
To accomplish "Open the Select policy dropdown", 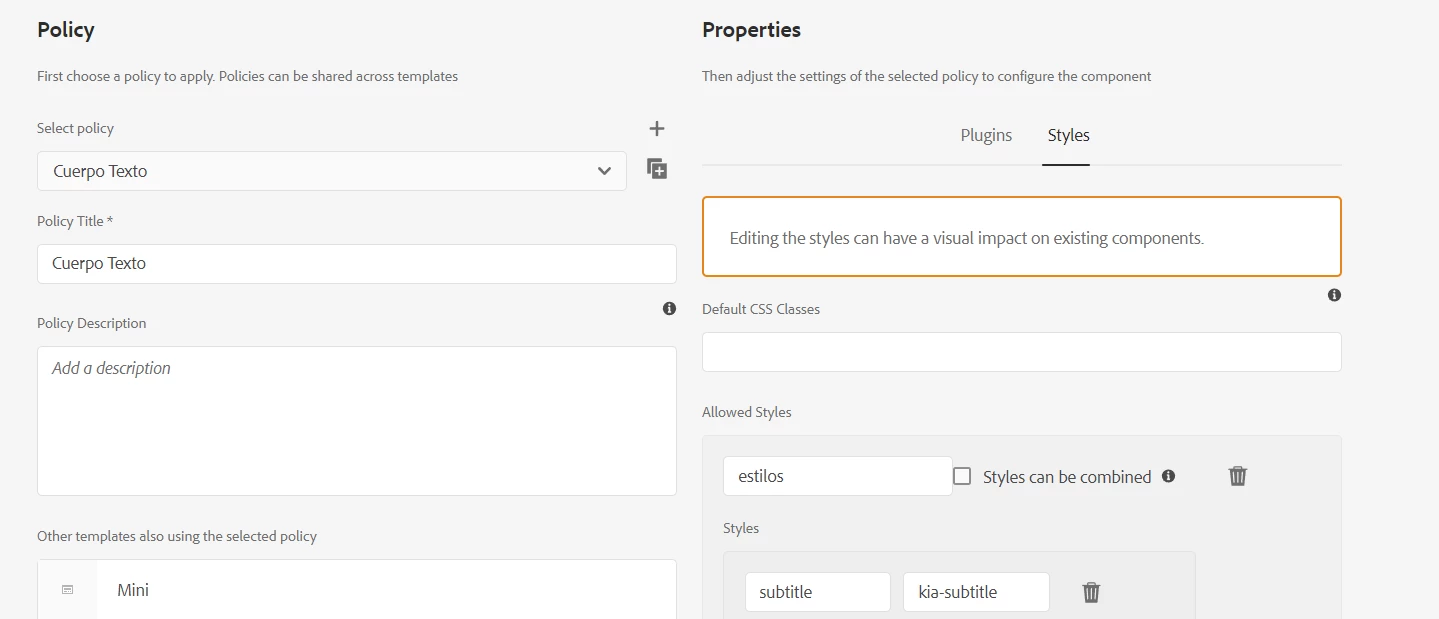I will pyautogui.click(x=331, y=171).
